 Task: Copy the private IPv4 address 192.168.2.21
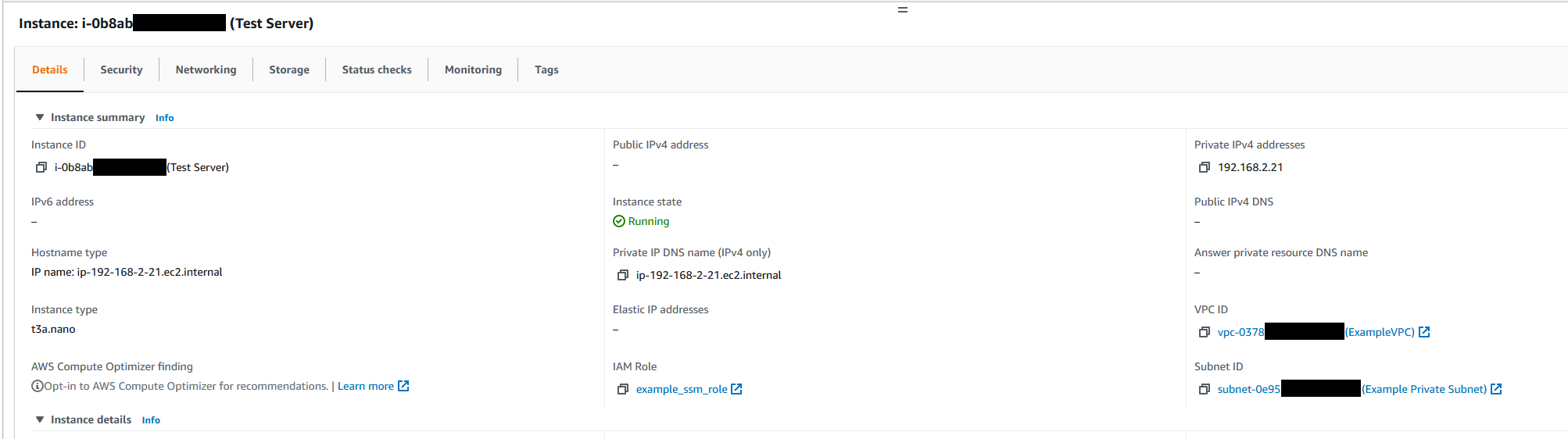[x=1205, y=167]
